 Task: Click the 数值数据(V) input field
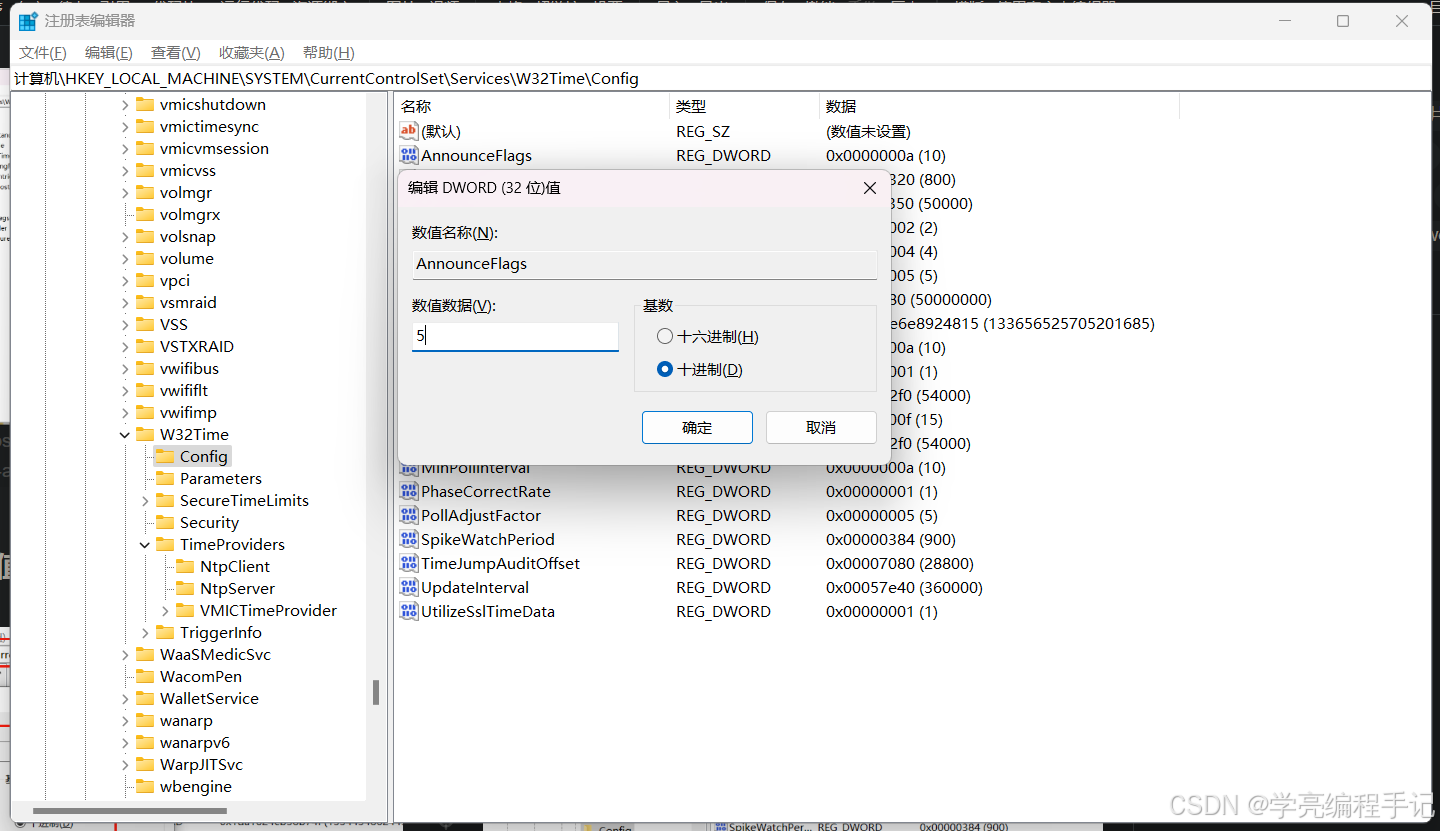click(515, 337)
